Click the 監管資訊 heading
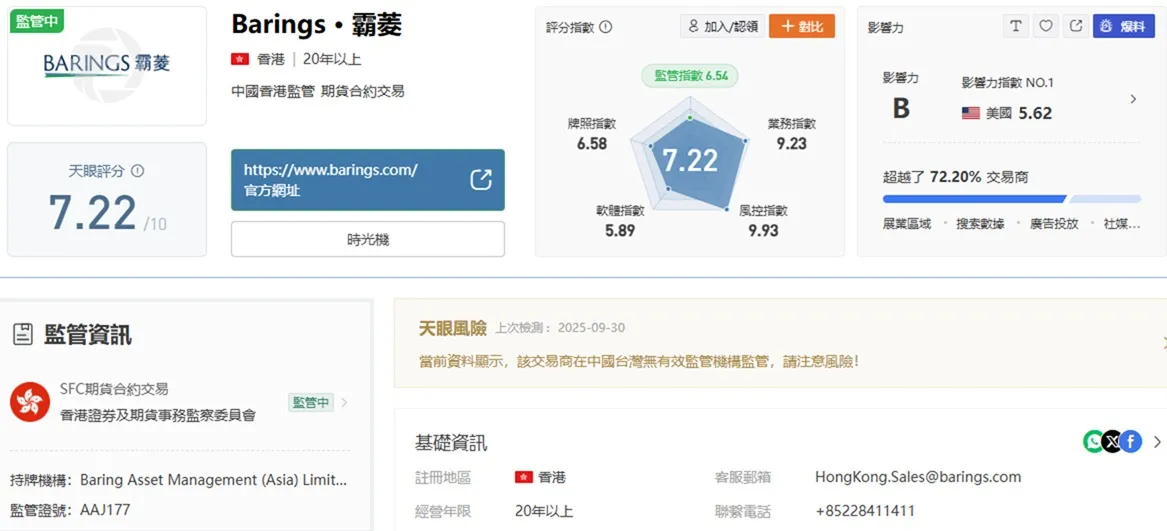This screenshot has width=1167, height=531. pyautogui.click(x=88, y=335)
